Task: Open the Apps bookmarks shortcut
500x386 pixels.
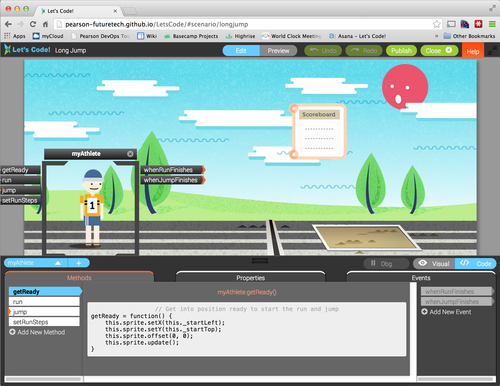Action: tap(14, 36)
